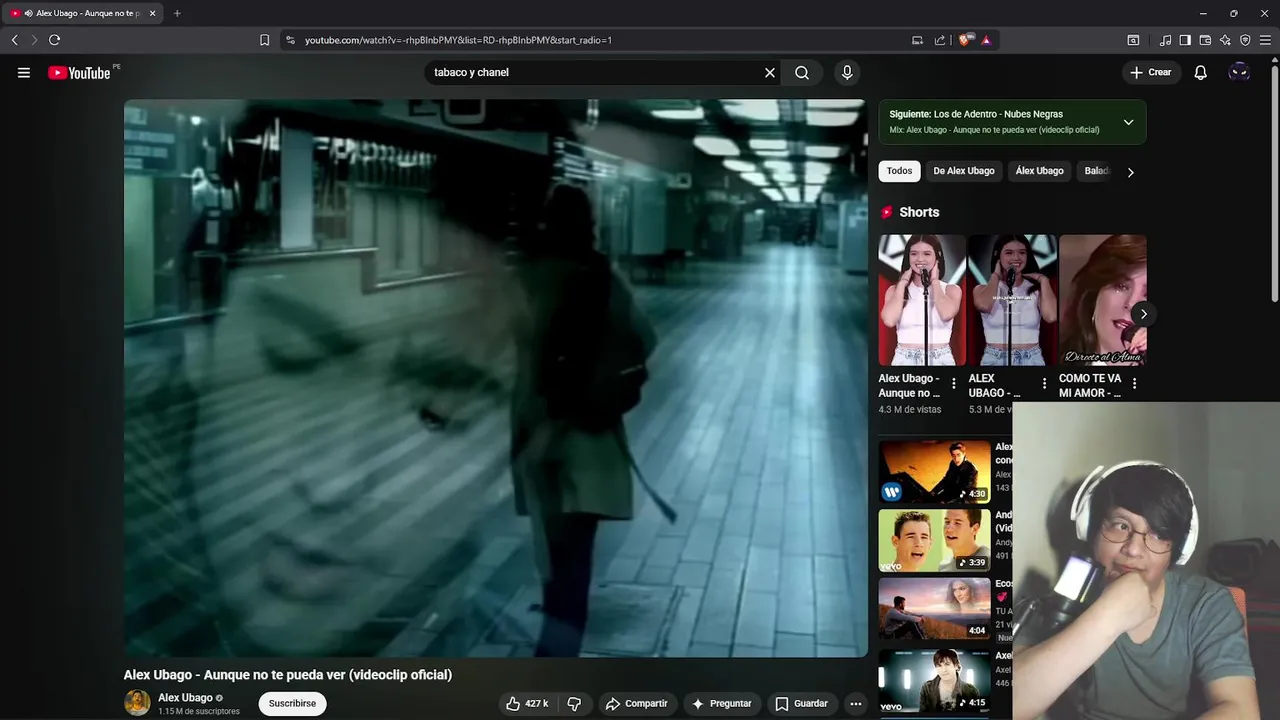
Task: Reload the page
Action: (x=54, y=40)
